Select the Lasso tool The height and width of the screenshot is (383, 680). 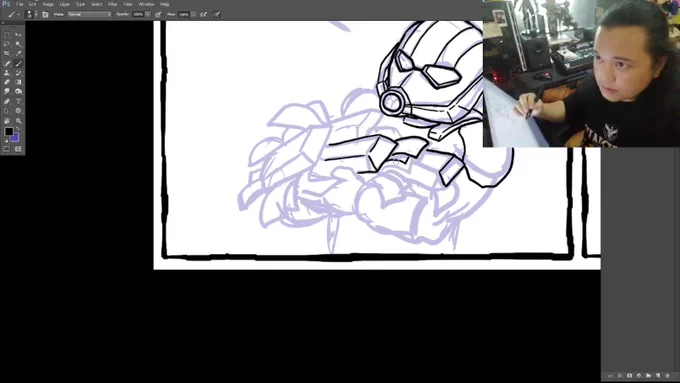coord(7,44)
